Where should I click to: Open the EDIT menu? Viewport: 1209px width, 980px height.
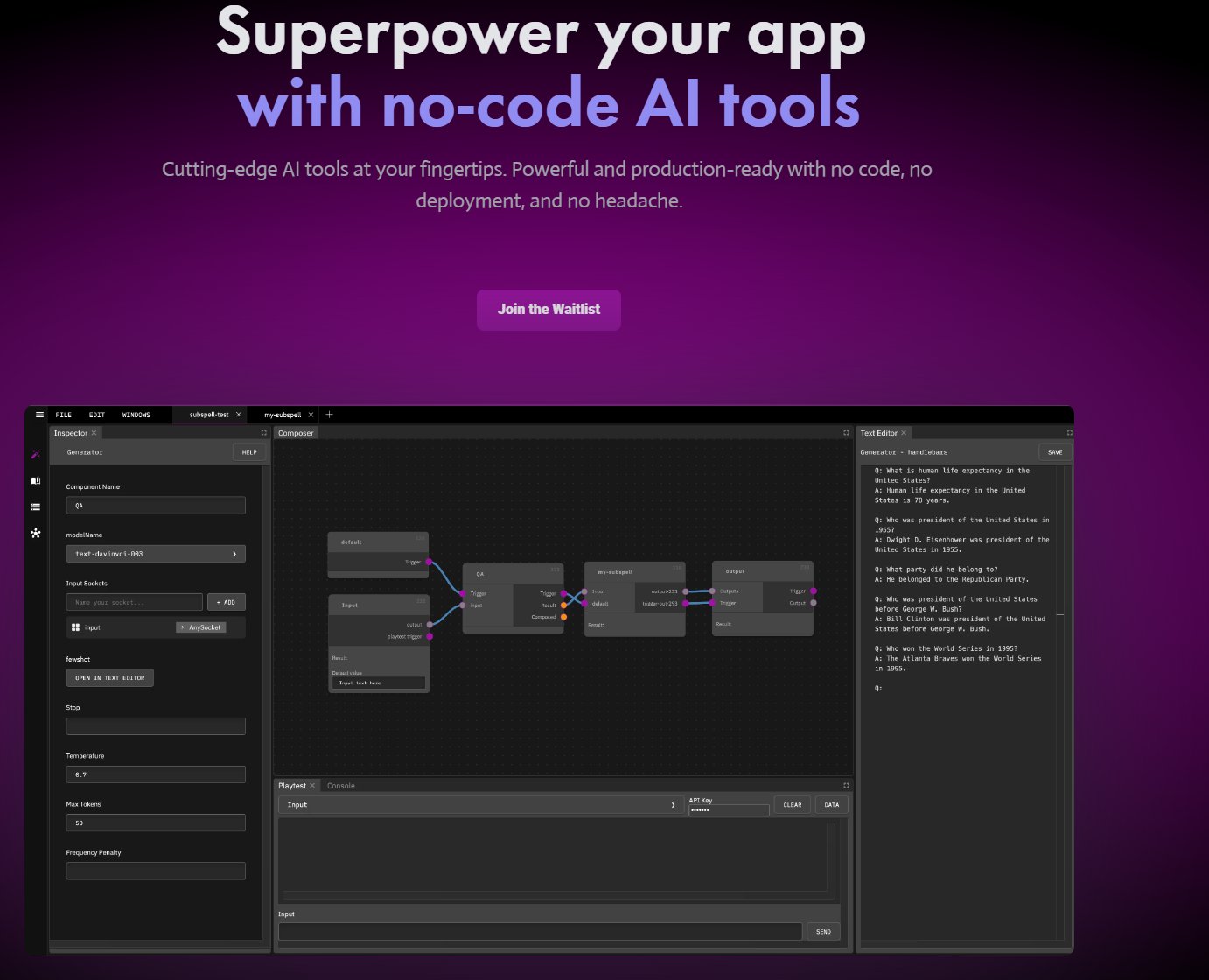tap(97, 415)
